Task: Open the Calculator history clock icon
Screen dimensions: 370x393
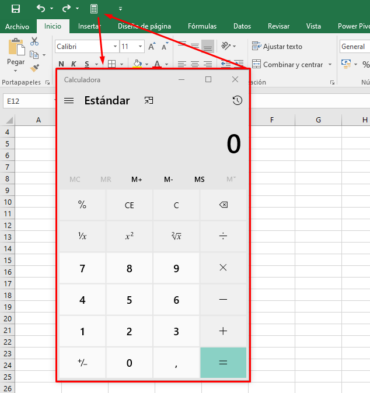Action: point(237,100)
